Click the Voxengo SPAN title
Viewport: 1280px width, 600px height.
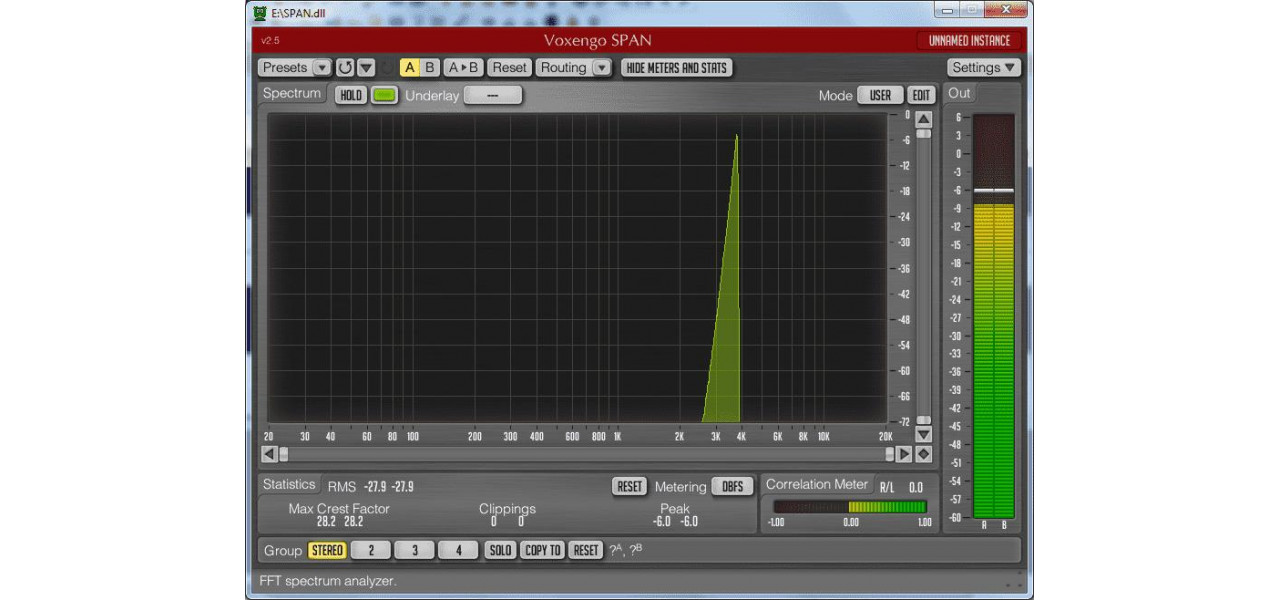(x=596, y=41)
